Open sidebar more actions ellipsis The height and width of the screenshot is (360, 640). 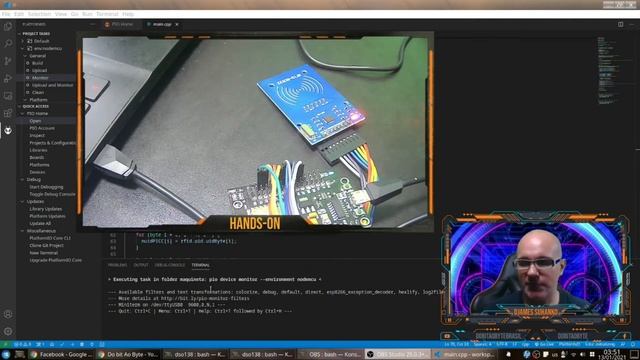93,24
